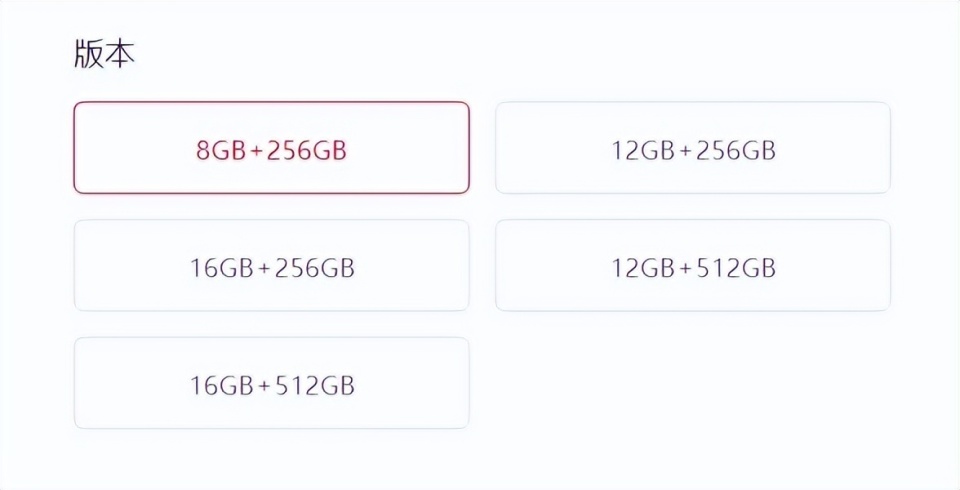
Task: Select the 8GB+256GB version option
Action: click(271, 148)
